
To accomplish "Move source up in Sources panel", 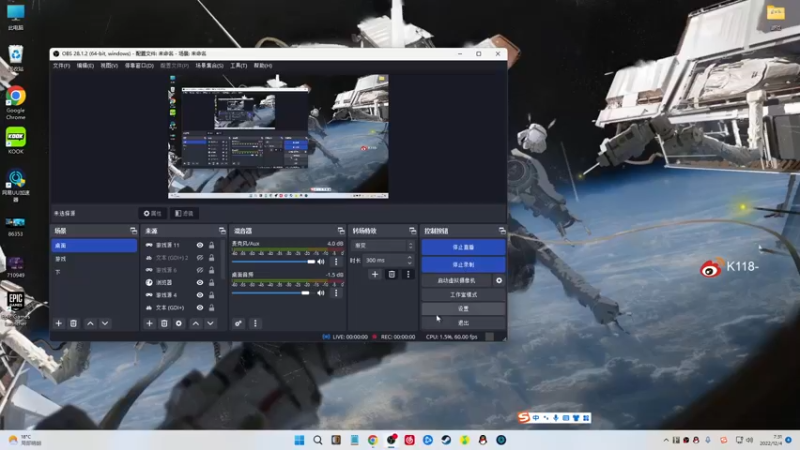I will point(196,323).
